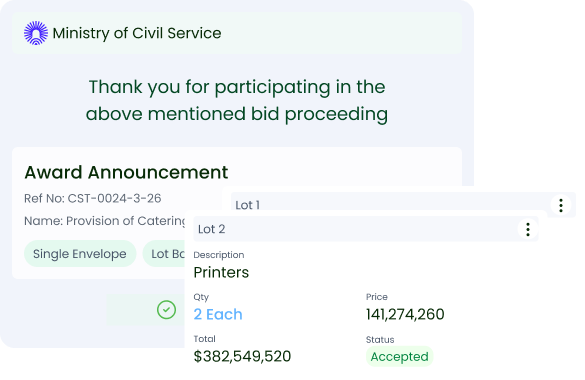
Task: Click the Ministry of Civil Service logo icon
Action: tap(36, 33)
